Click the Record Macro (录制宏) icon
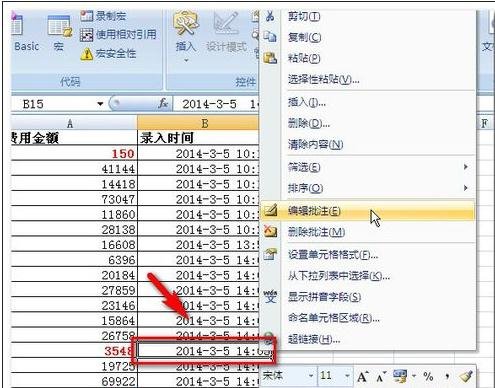The width and height of the screenshot is (495, 388). point(87,15)
